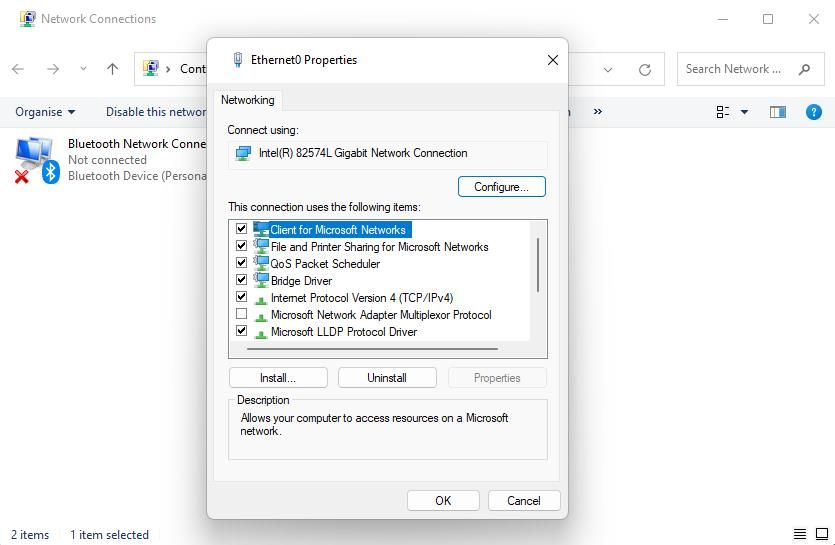Open recent locations chevron next to Forward
This screenshot has height=545, width=835.
pyautogui.click(x=83, y=69)
